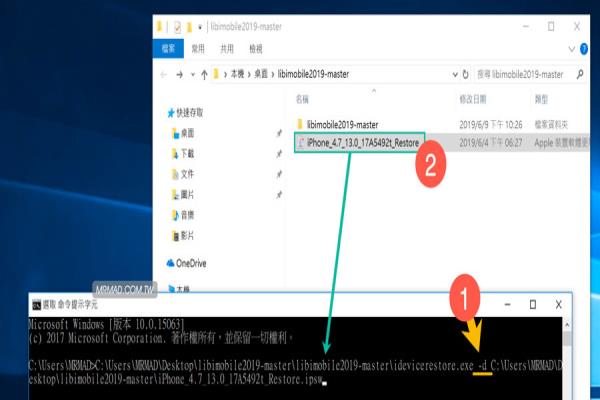Go up one folder level
This screenshot has width=600, height=400.
[x=204, y=74]
